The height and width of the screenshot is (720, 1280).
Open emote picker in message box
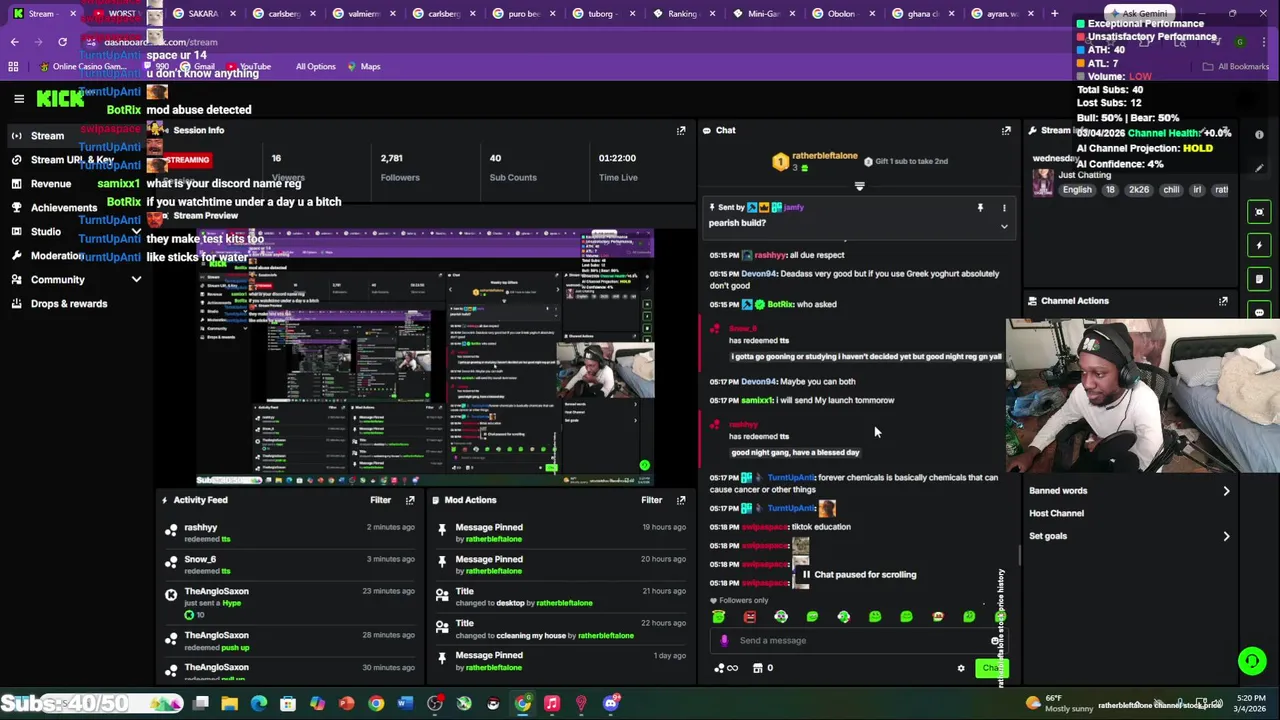pyautogui.click(x=995, y=641)
